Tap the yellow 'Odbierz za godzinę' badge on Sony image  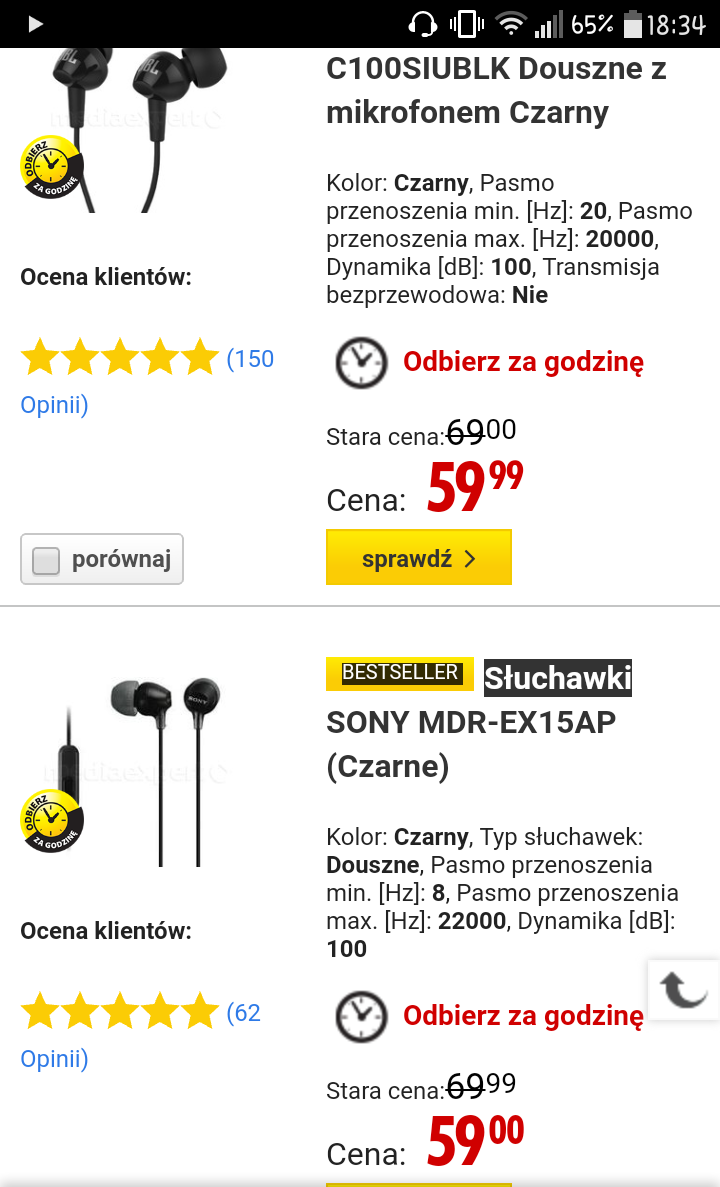tap(51, 821)
